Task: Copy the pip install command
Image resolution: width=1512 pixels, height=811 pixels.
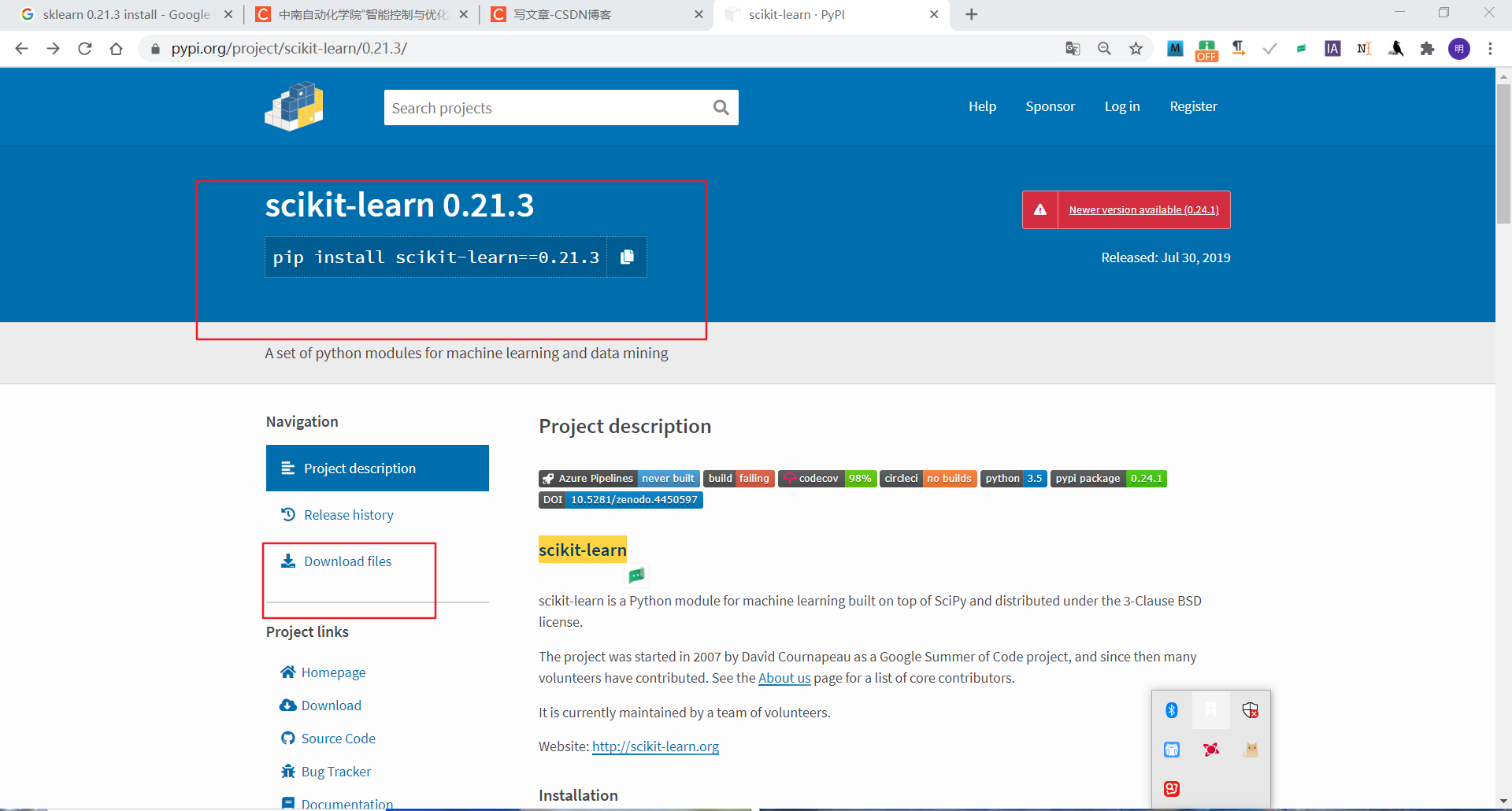Action: tap(627, 257)
